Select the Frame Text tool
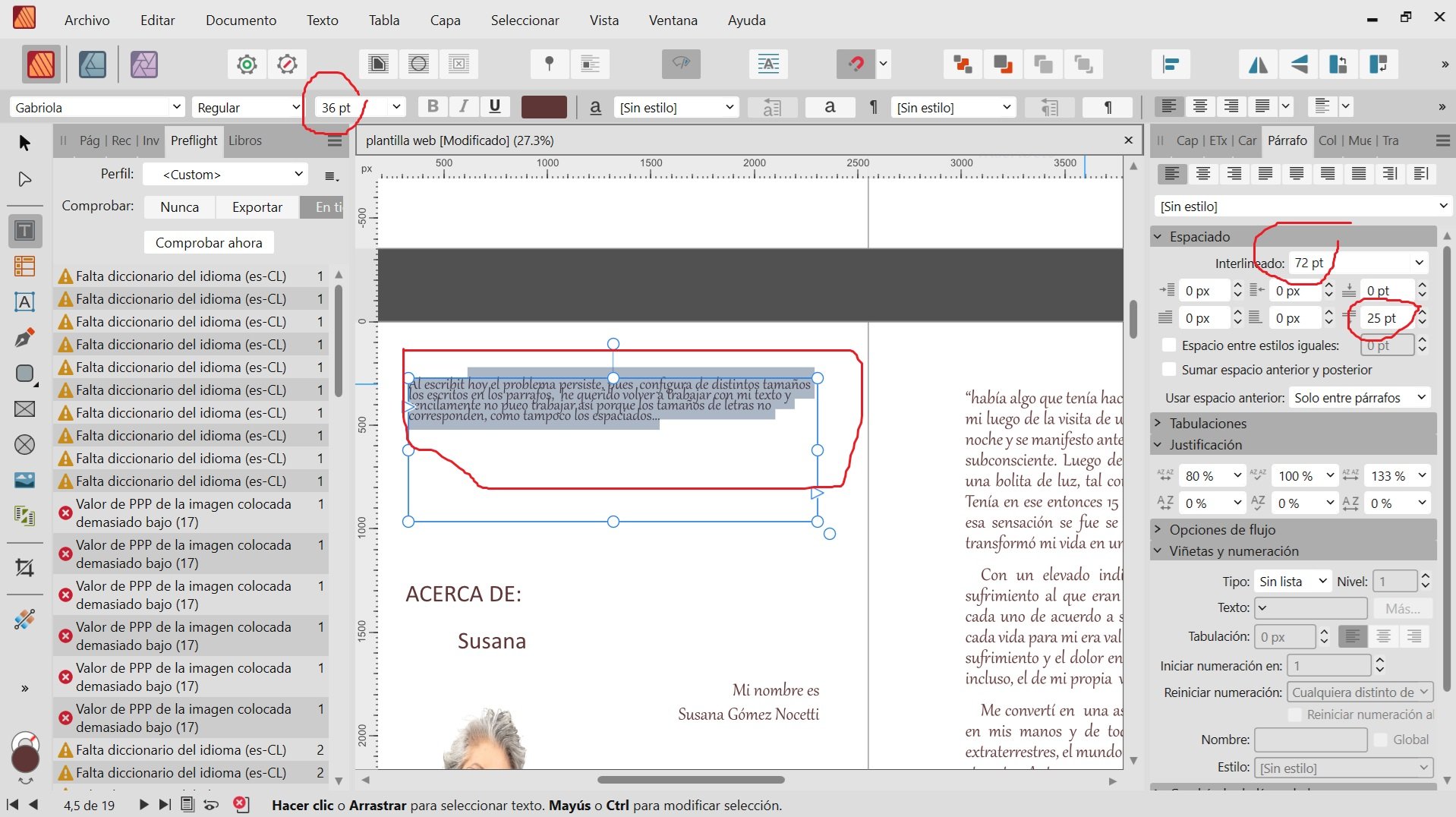The width and height of the screenshot is (1456, 817). click(24, 231)
